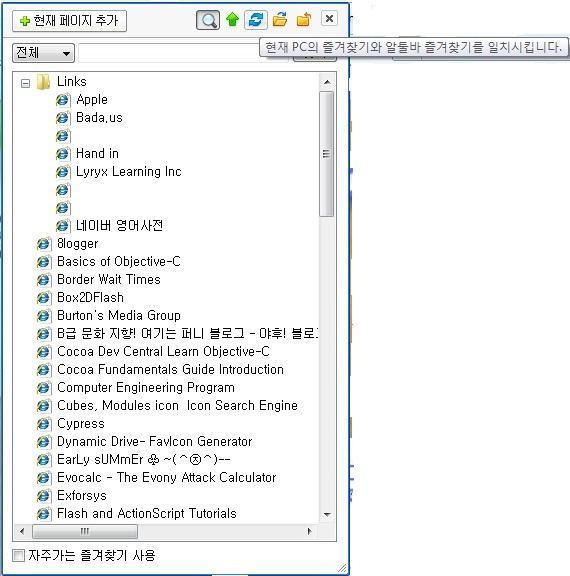Click the IE icon beside Lyryx Learning Inc
Screen dimensions: 570x576
63,172
